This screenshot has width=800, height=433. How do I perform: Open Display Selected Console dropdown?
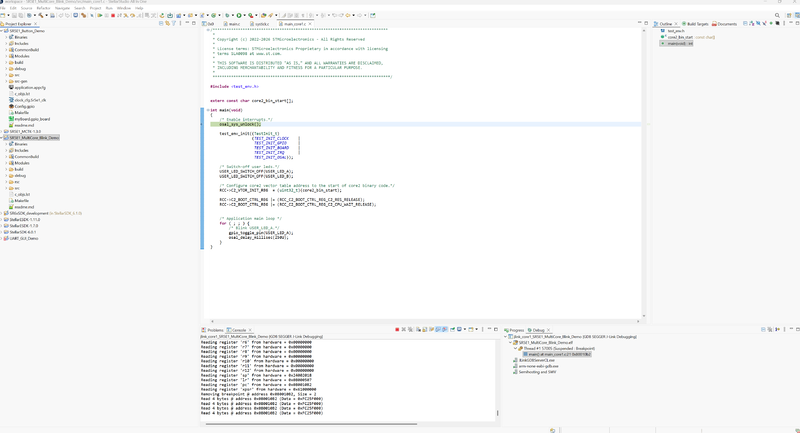(465, 329)
